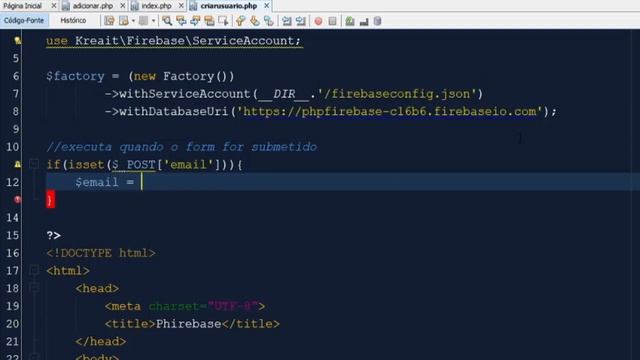
Task: Click the Back navigation toolbar icon
Action: pyautogui.click(x=123, y=21)
